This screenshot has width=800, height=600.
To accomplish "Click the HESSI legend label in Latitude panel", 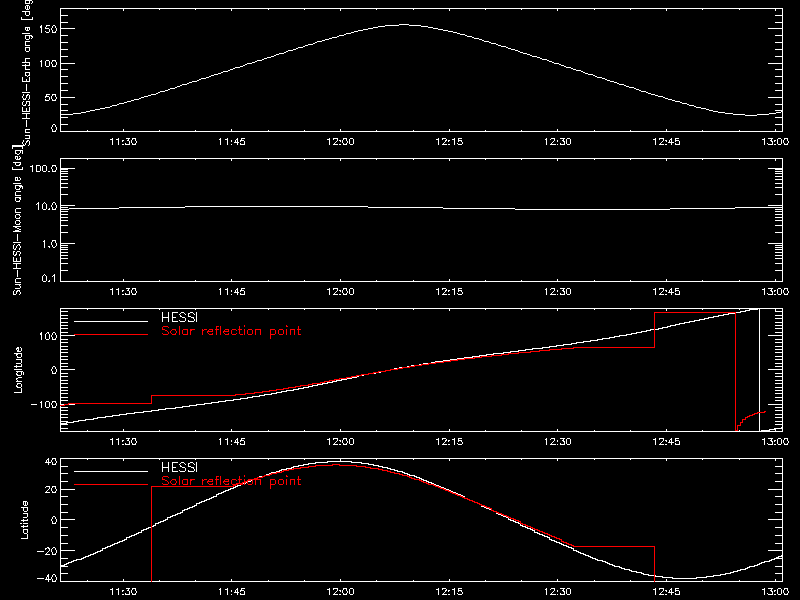I will pyautogui.click(x=179, y=467).
